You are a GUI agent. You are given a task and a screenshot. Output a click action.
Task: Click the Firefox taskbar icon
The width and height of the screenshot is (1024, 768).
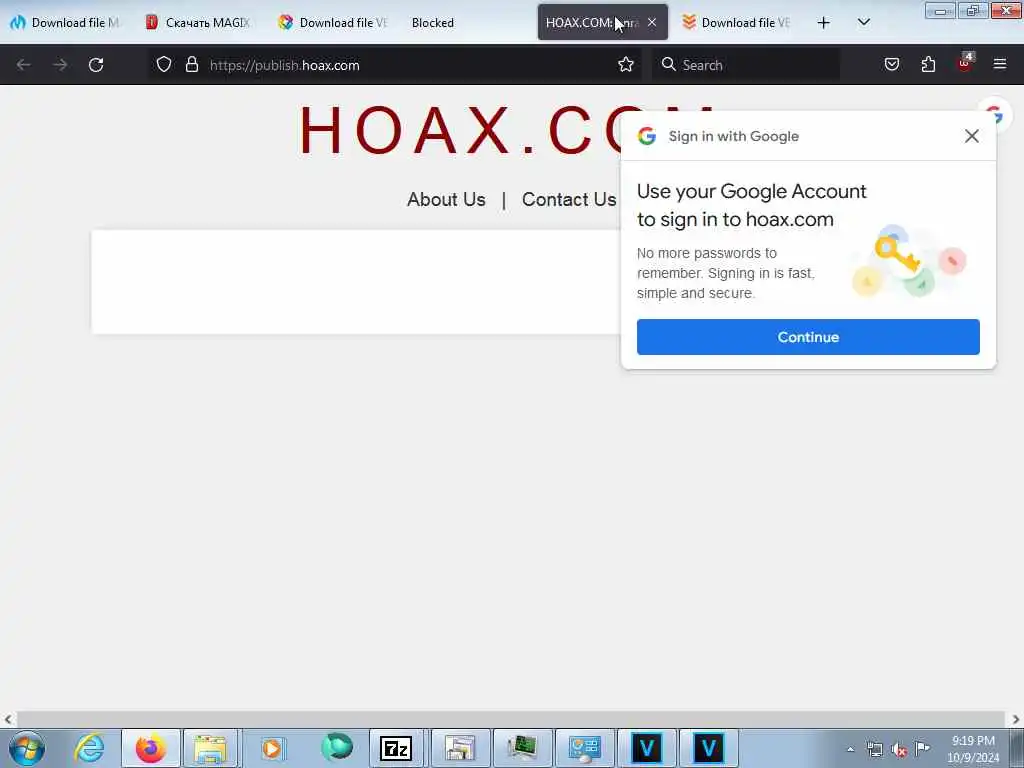coord(151,748)
